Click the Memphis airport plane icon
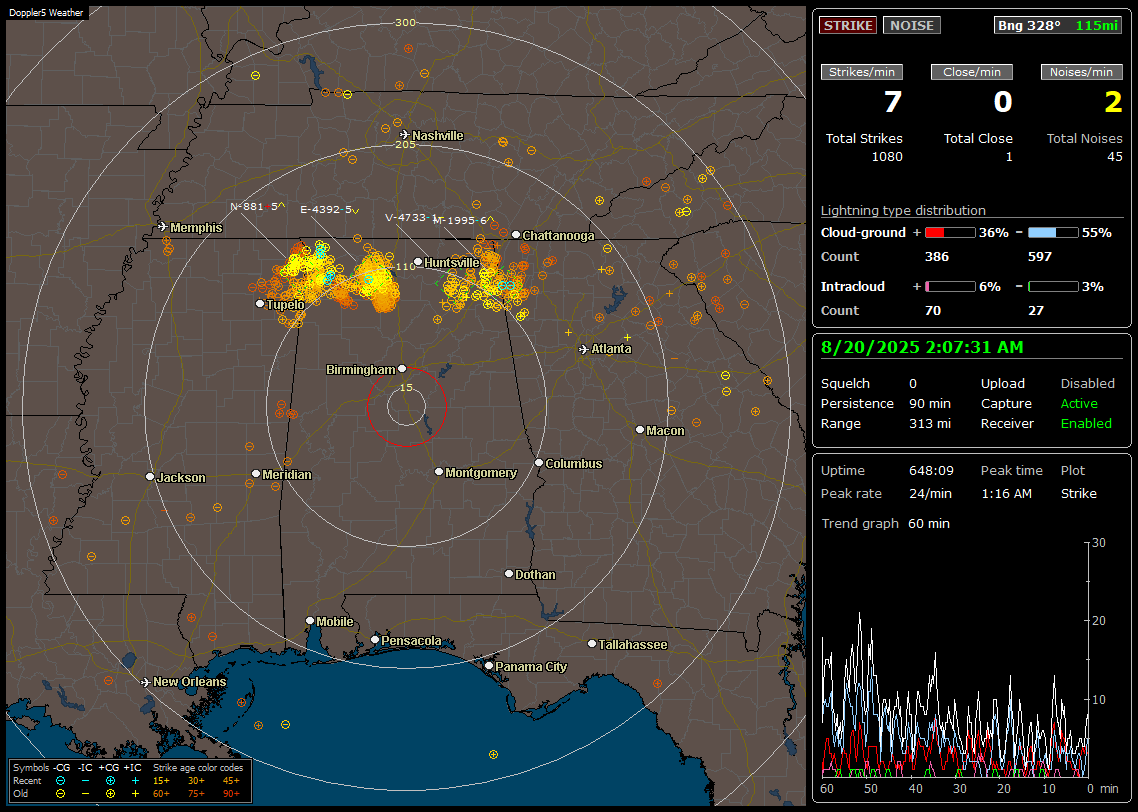The image size is (1138, 812). (163, 227)
